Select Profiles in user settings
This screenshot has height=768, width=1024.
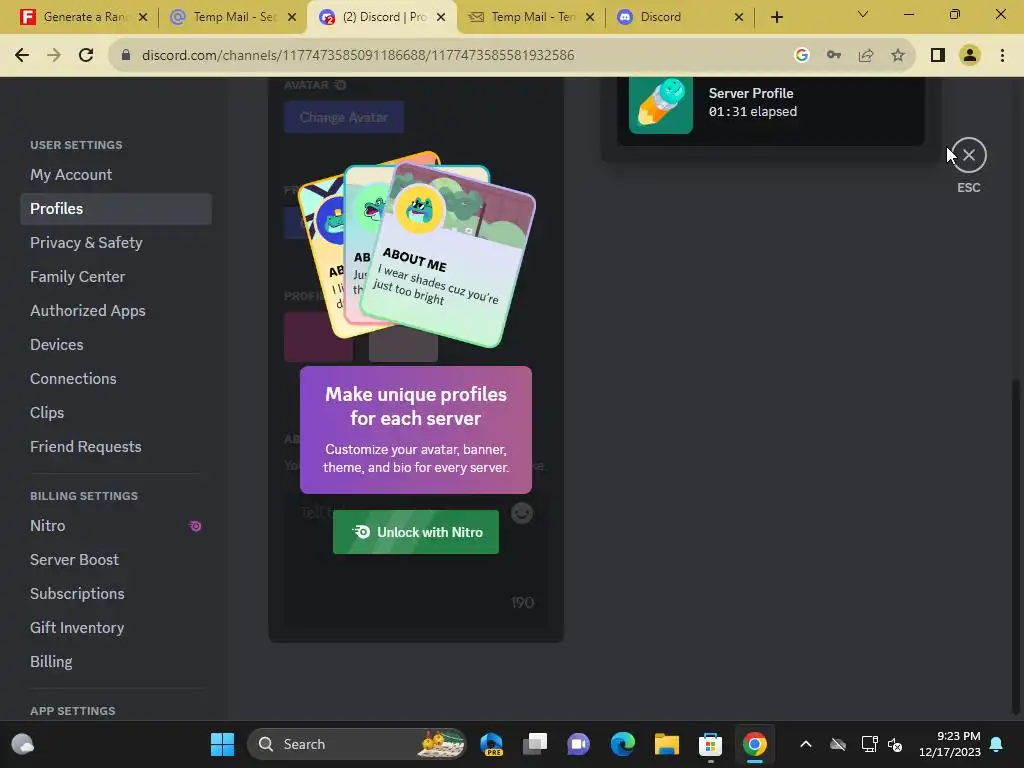pyautogui.click(x=116, y=208)
